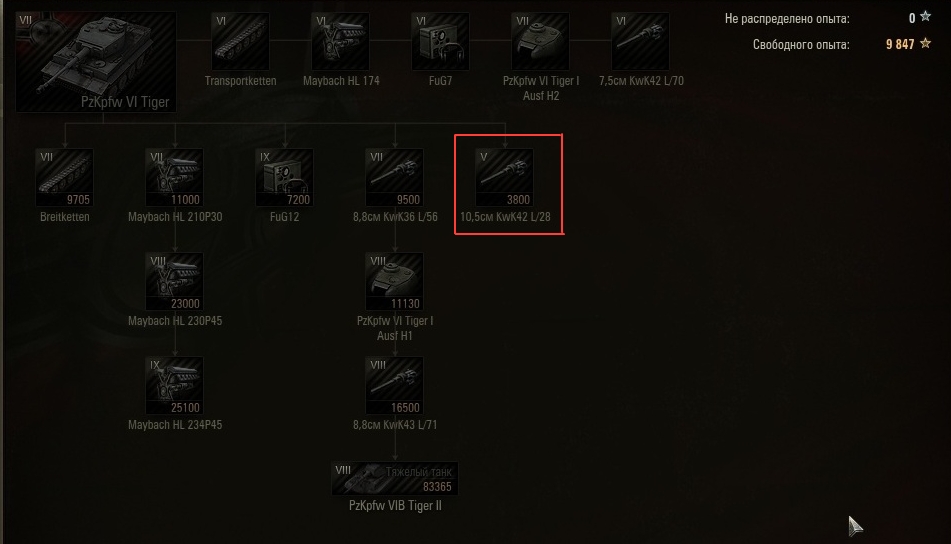
Task: Select the Maybach HL 174 engine icon
Action: (x=340, y=41)
